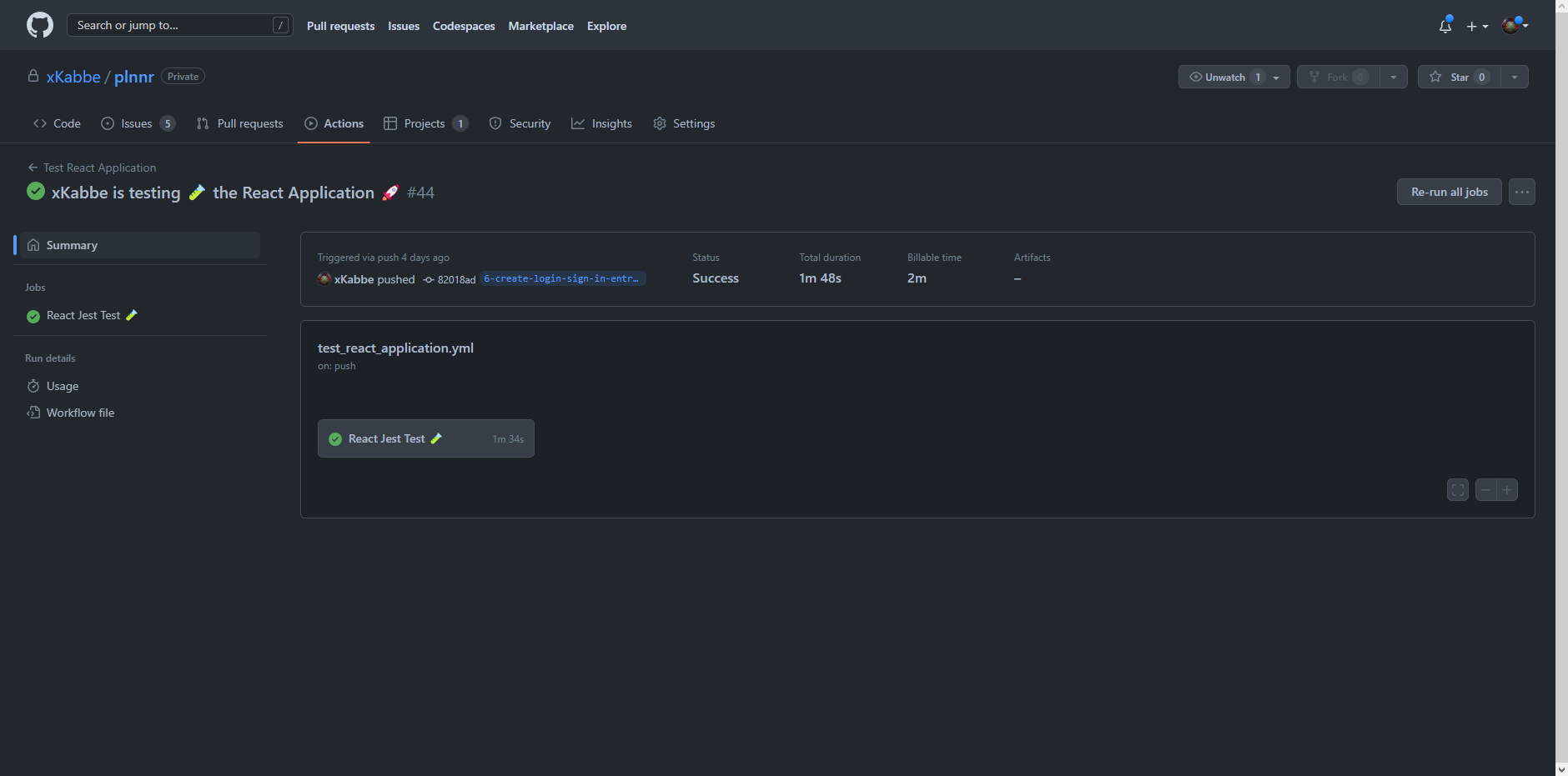
Task: Open the GitHub home logo
Action: (x=40, y=25)
